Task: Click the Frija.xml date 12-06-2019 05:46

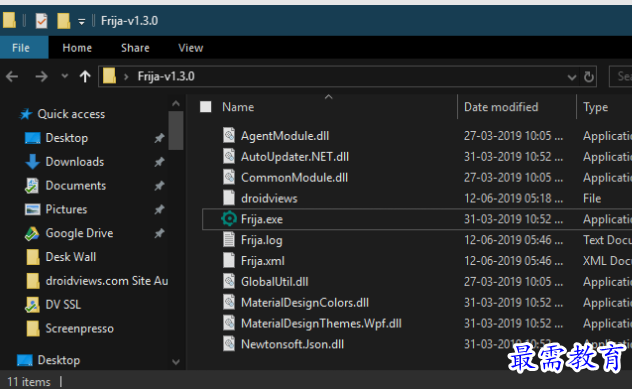Action: pyautogui.click(x=513, y=261)
